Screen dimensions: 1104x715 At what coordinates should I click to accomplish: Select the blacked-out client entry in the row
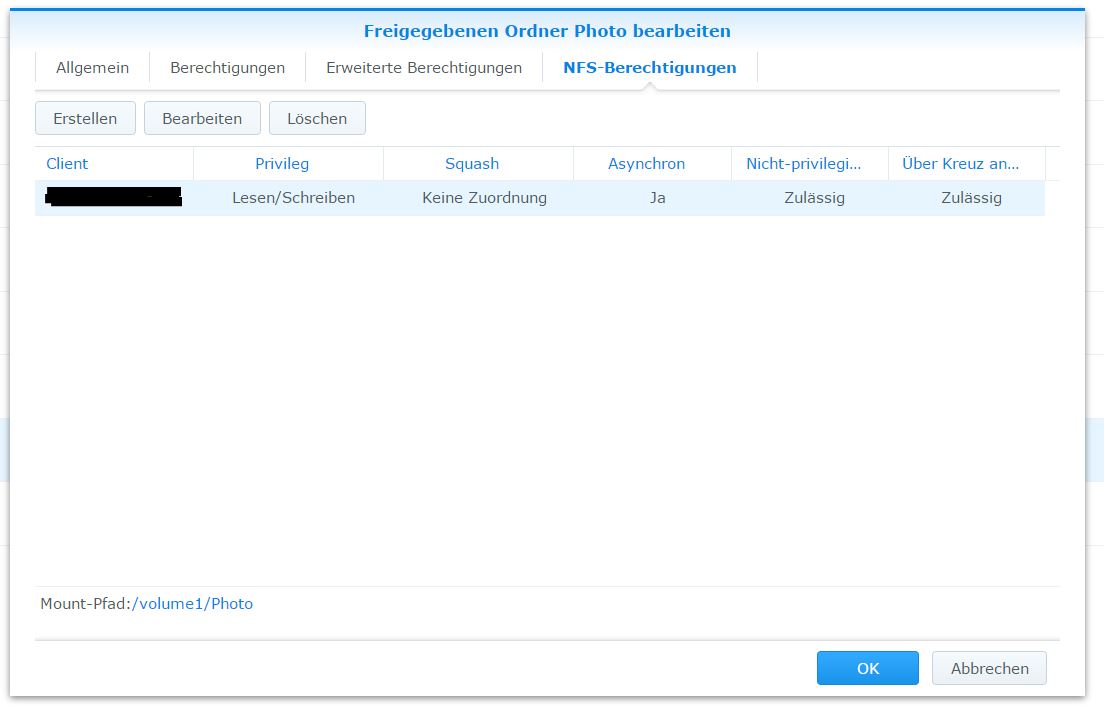coord(113,197)
